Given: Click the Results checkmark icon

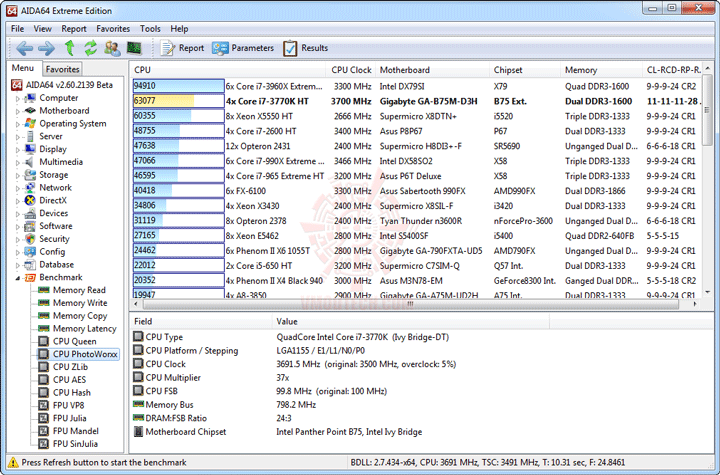Looking at the screenshot, I should [290, 48].
